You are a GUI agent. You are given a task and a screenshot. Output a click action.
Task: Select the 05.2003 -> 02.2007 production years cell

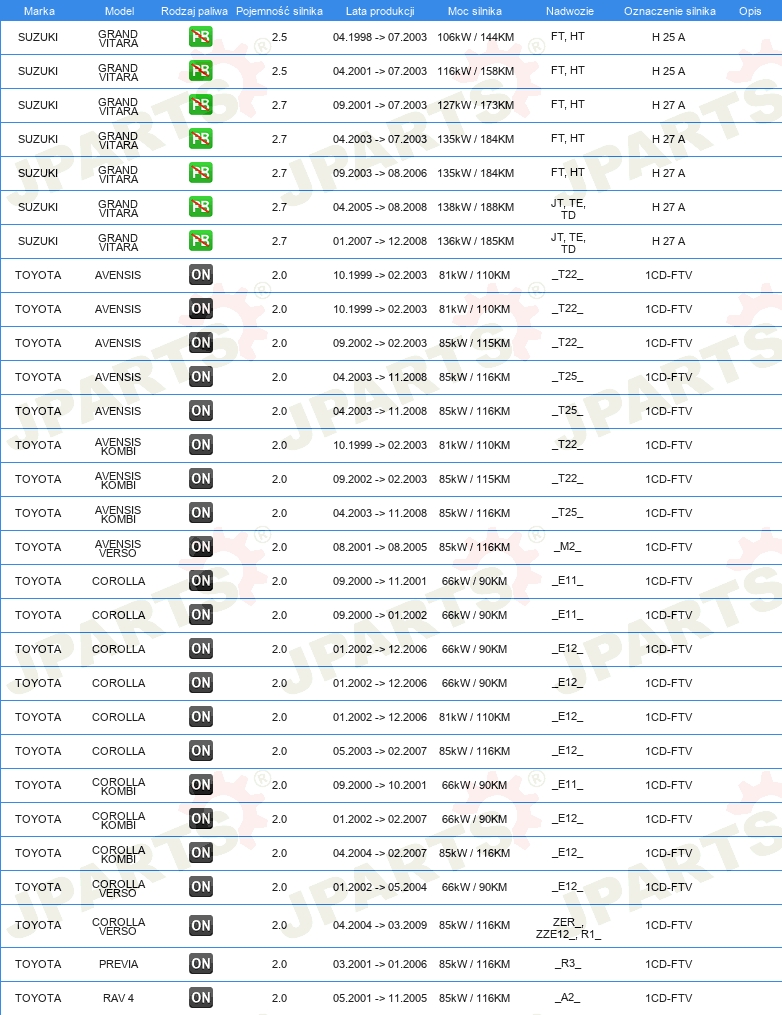380,751
